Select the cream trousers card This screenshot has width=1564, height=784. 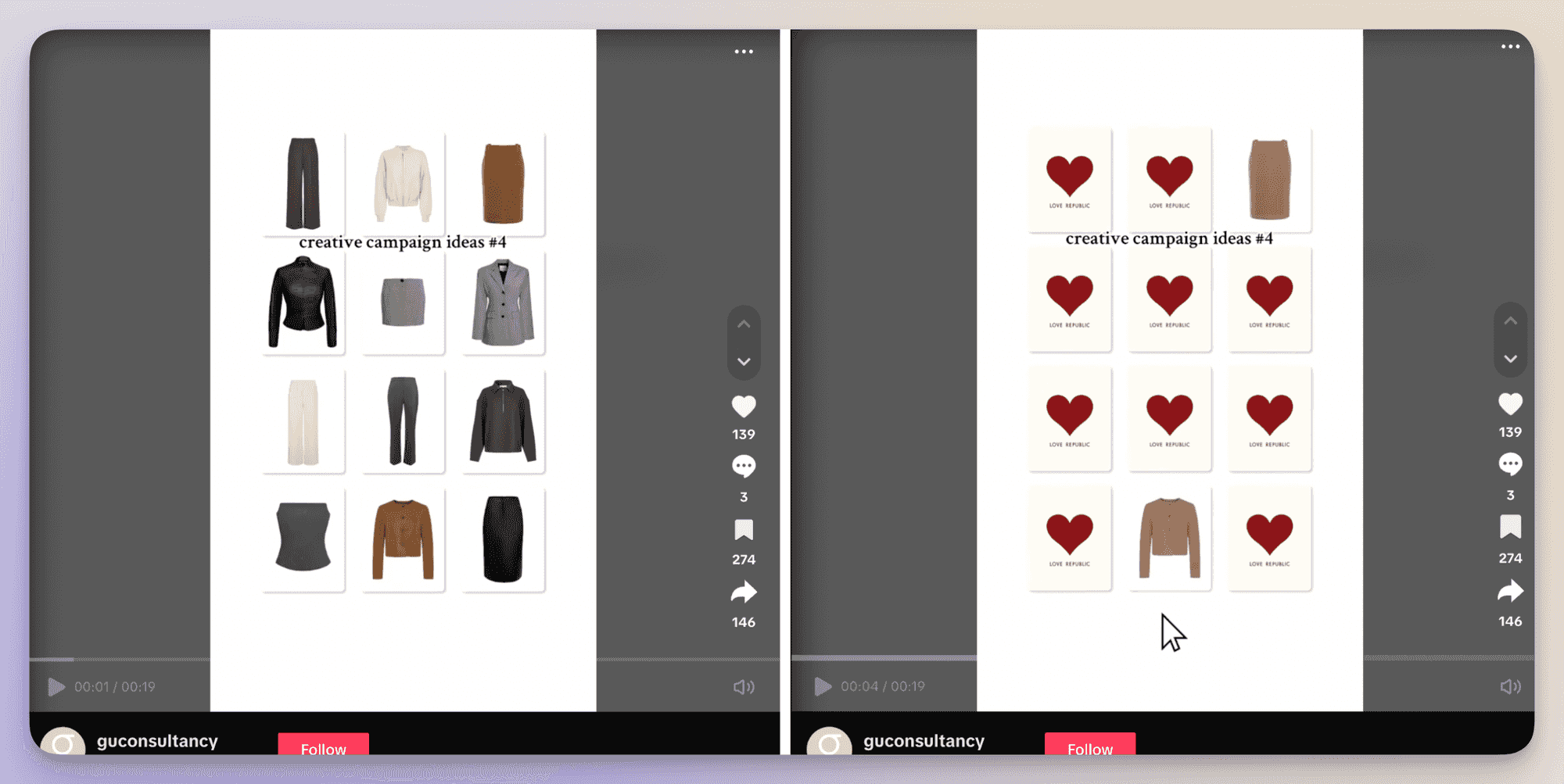[303, 421]
